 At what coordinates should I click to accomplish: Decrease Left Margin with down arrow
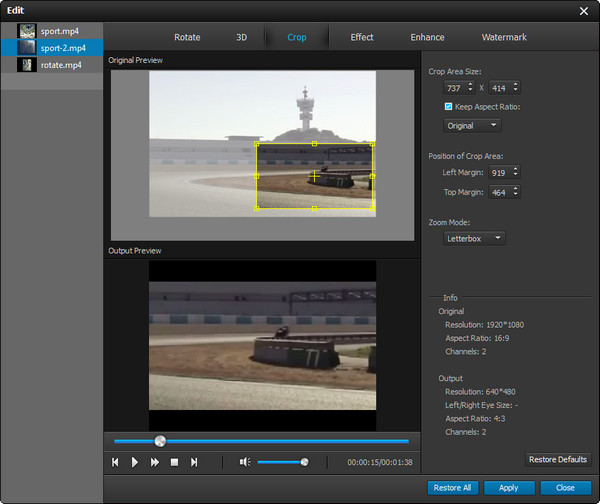(x=515, y=176)
